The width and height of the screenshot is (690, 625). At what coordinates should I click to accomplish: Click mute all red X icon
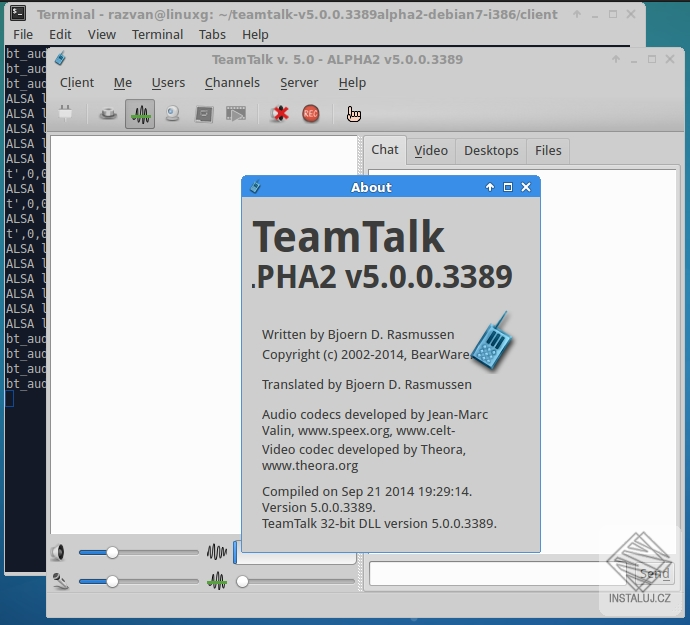pos(279,114)
